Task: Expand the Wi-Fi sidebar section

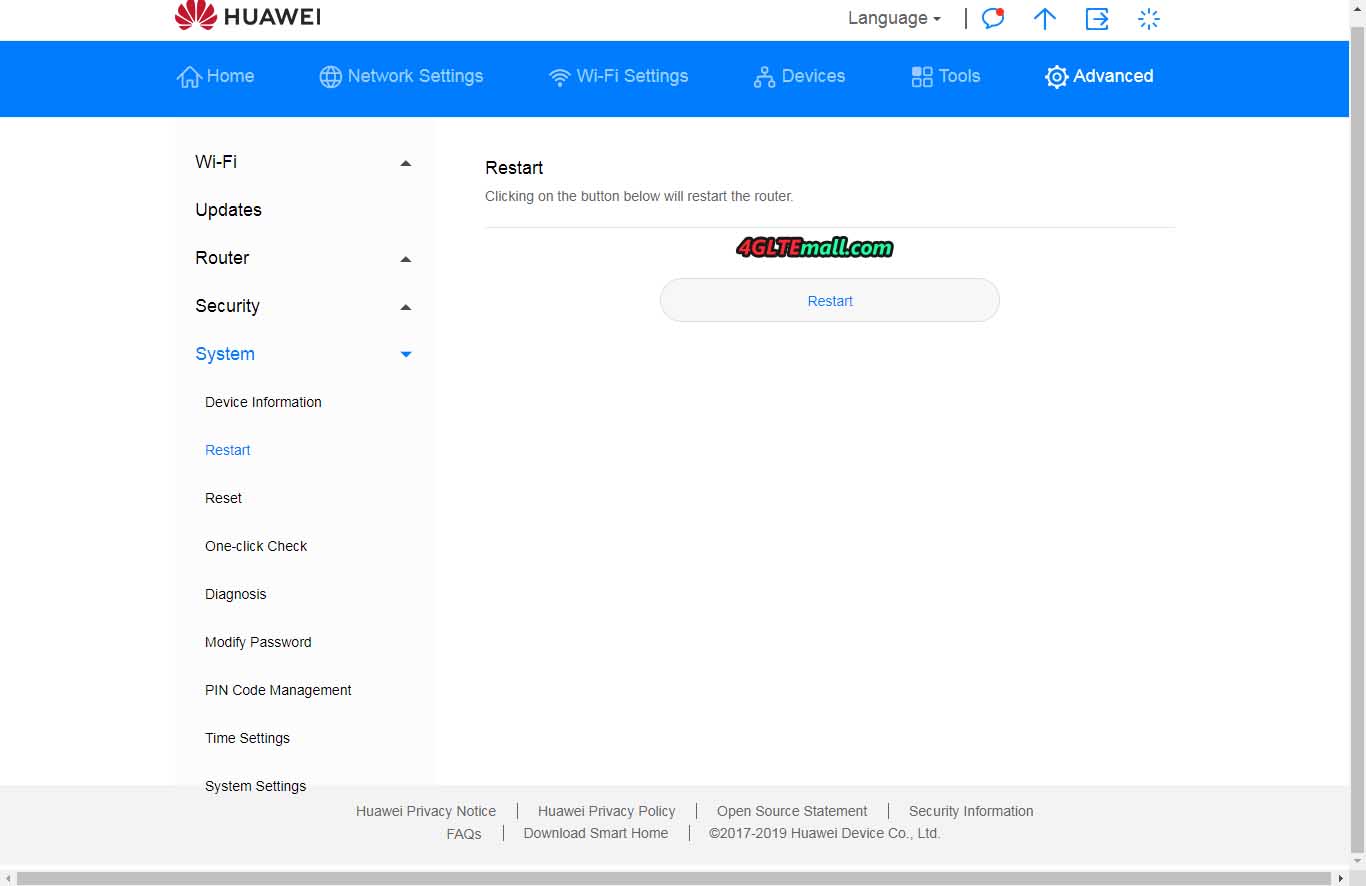Action: pyautogui.click(x=304, y=162)
